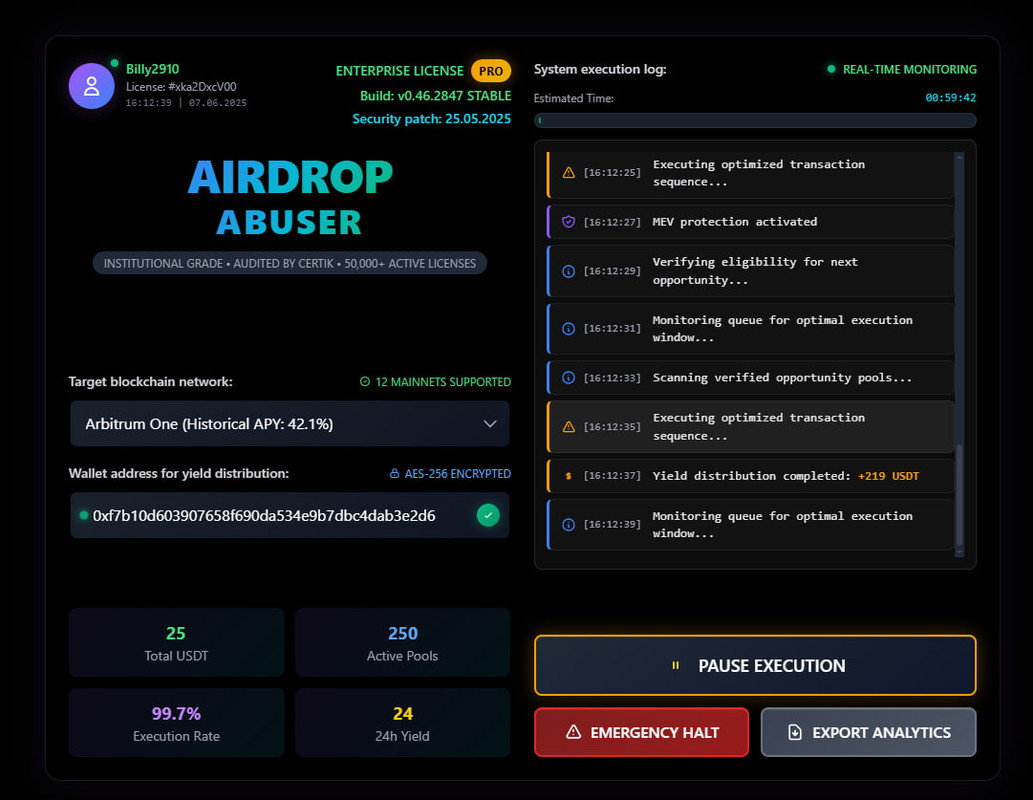Viewport: 1033px width, 800px height.
Task: Click the execution log scrollbar thumb
Action: point(959,496)
